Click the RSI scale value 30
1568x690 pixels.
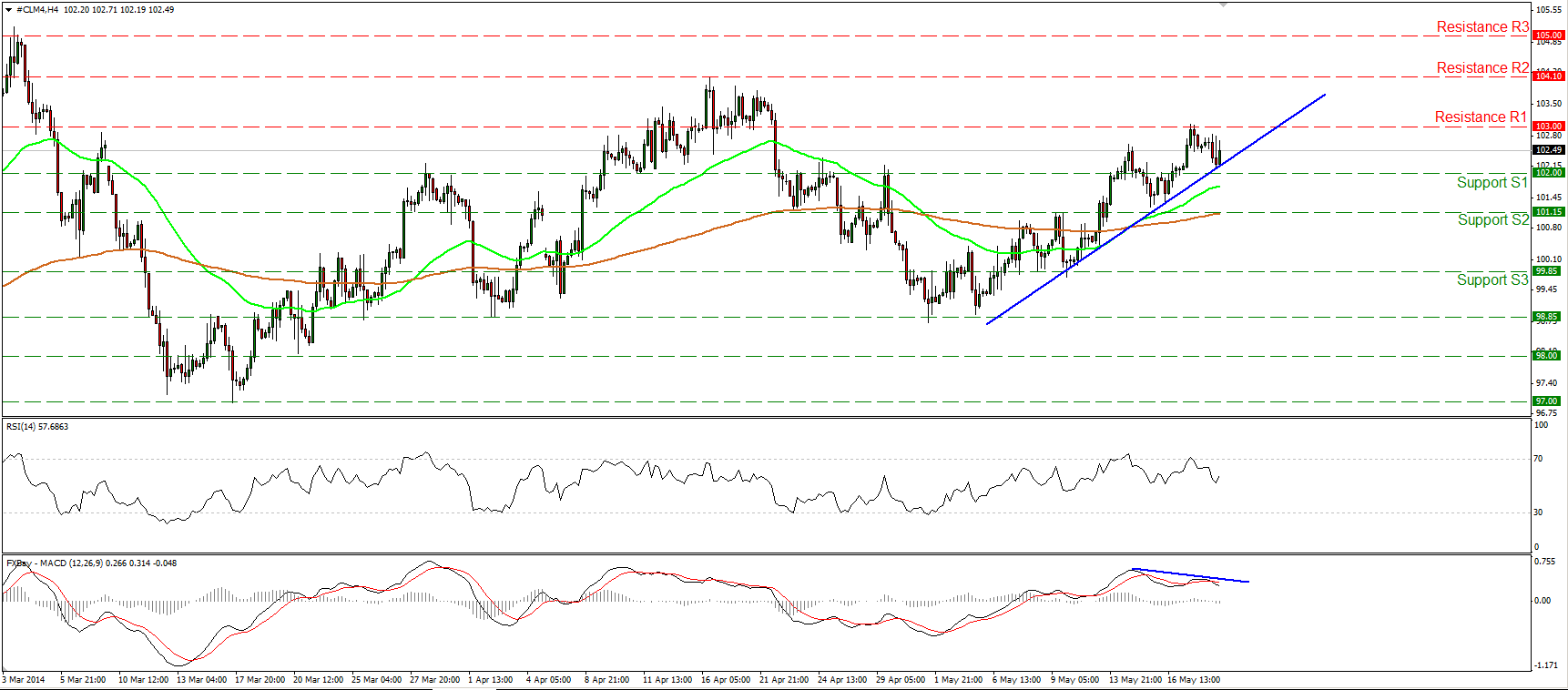[1539, 512]
